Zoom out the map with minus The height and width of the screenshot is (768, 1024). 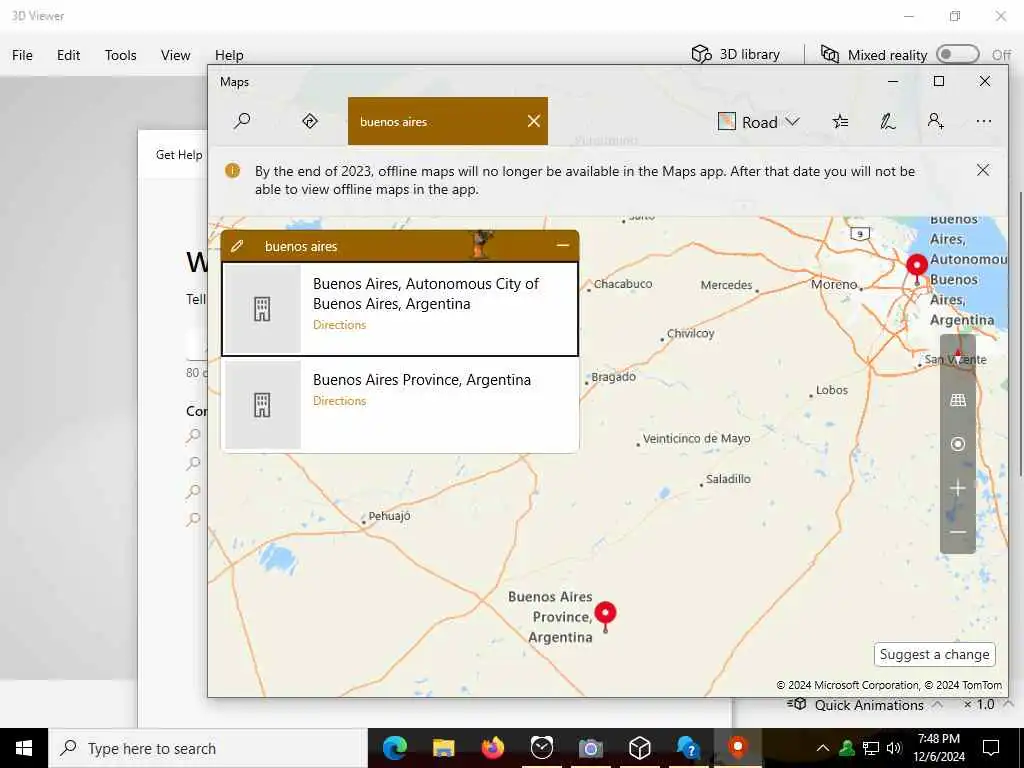[x=958, y=532]
